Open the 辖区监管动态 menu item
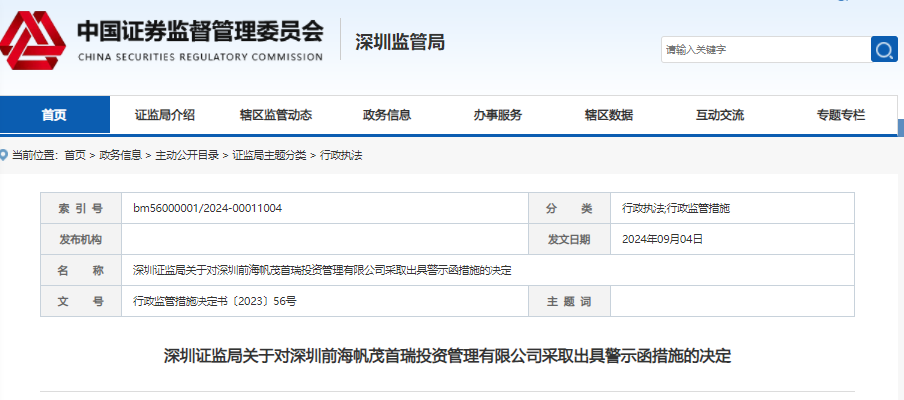 (276, 115)
